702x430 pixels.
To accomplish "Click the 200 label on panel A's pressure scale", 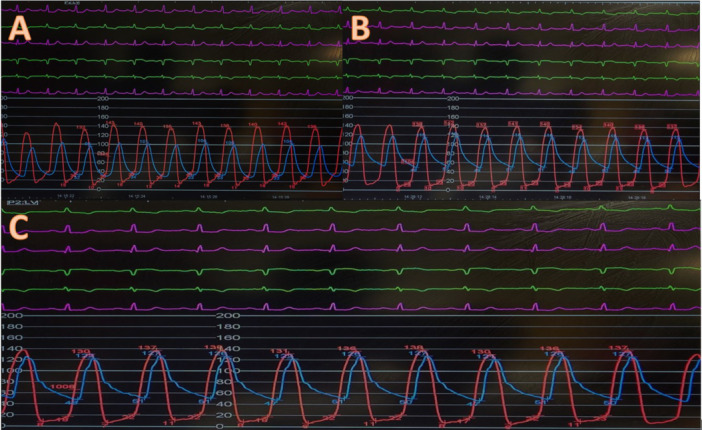I will click(103, 99).
